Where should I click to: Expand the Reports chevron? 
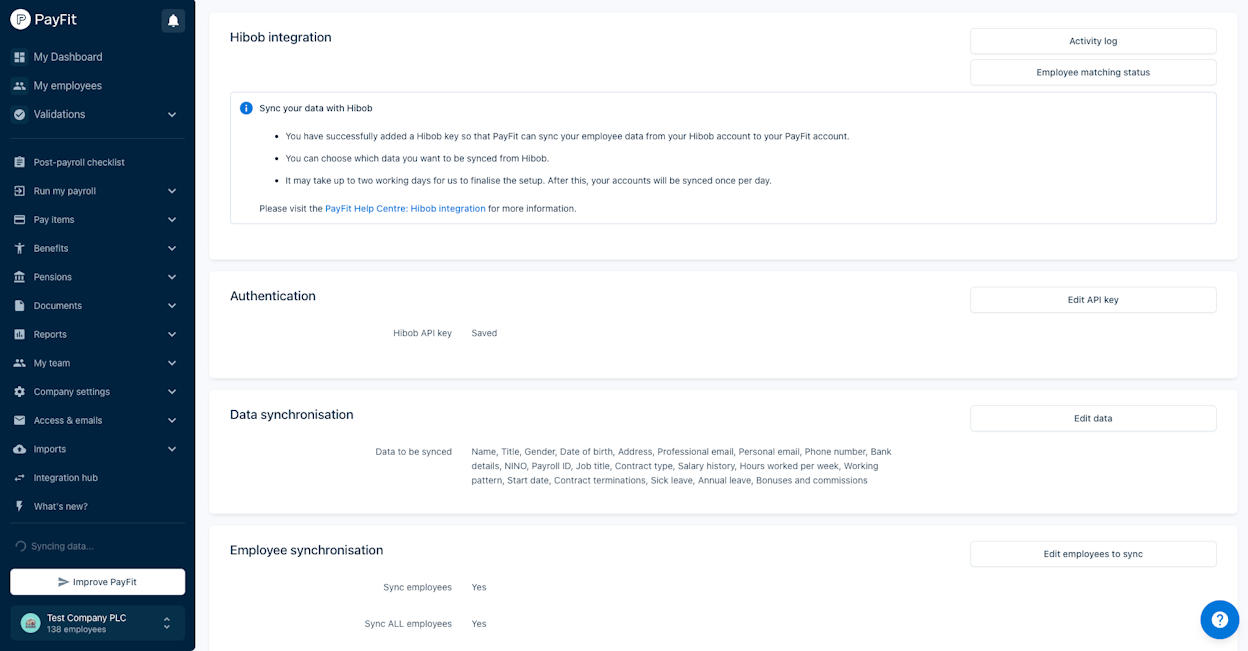coord(172,334)
